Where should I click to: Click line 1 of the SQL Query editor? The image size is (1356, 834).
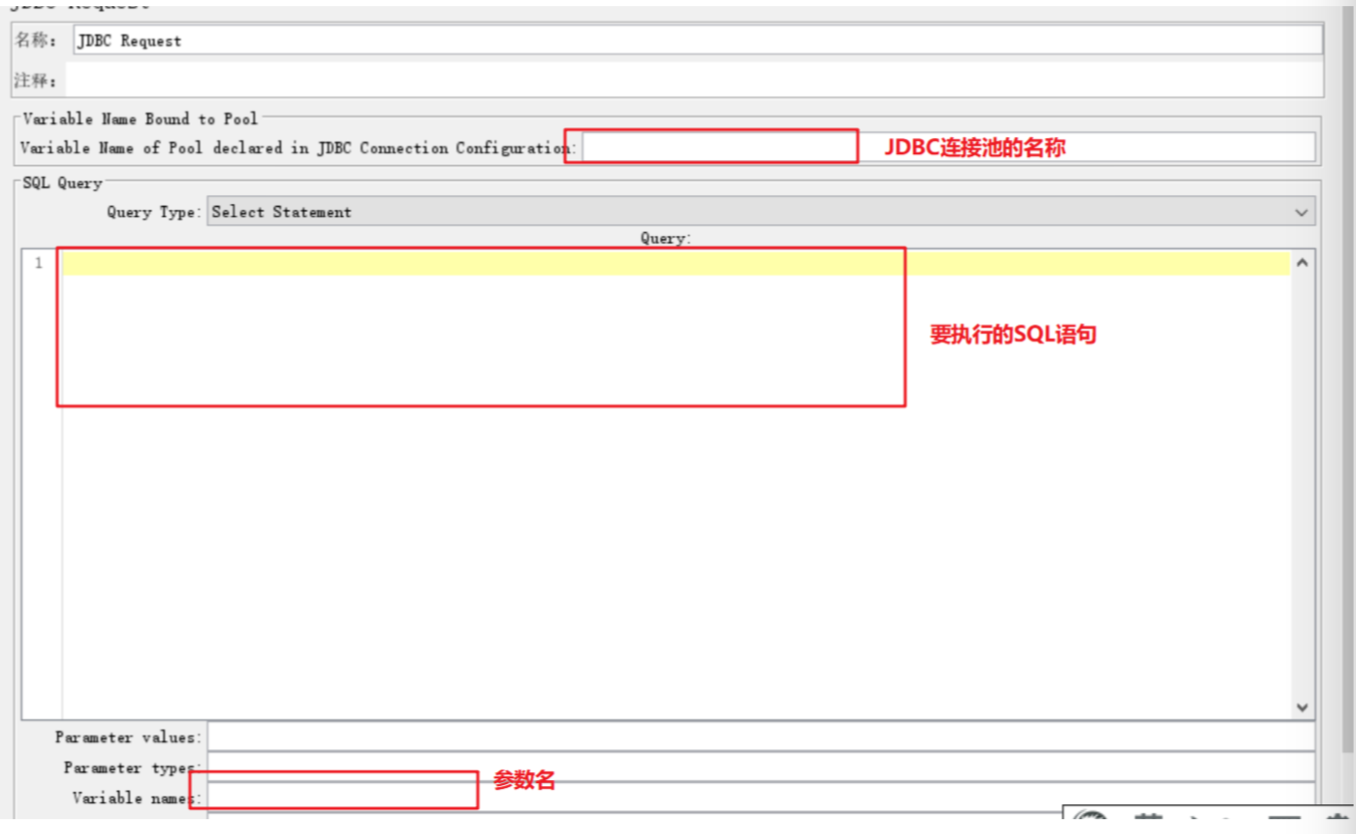(676, 263)
